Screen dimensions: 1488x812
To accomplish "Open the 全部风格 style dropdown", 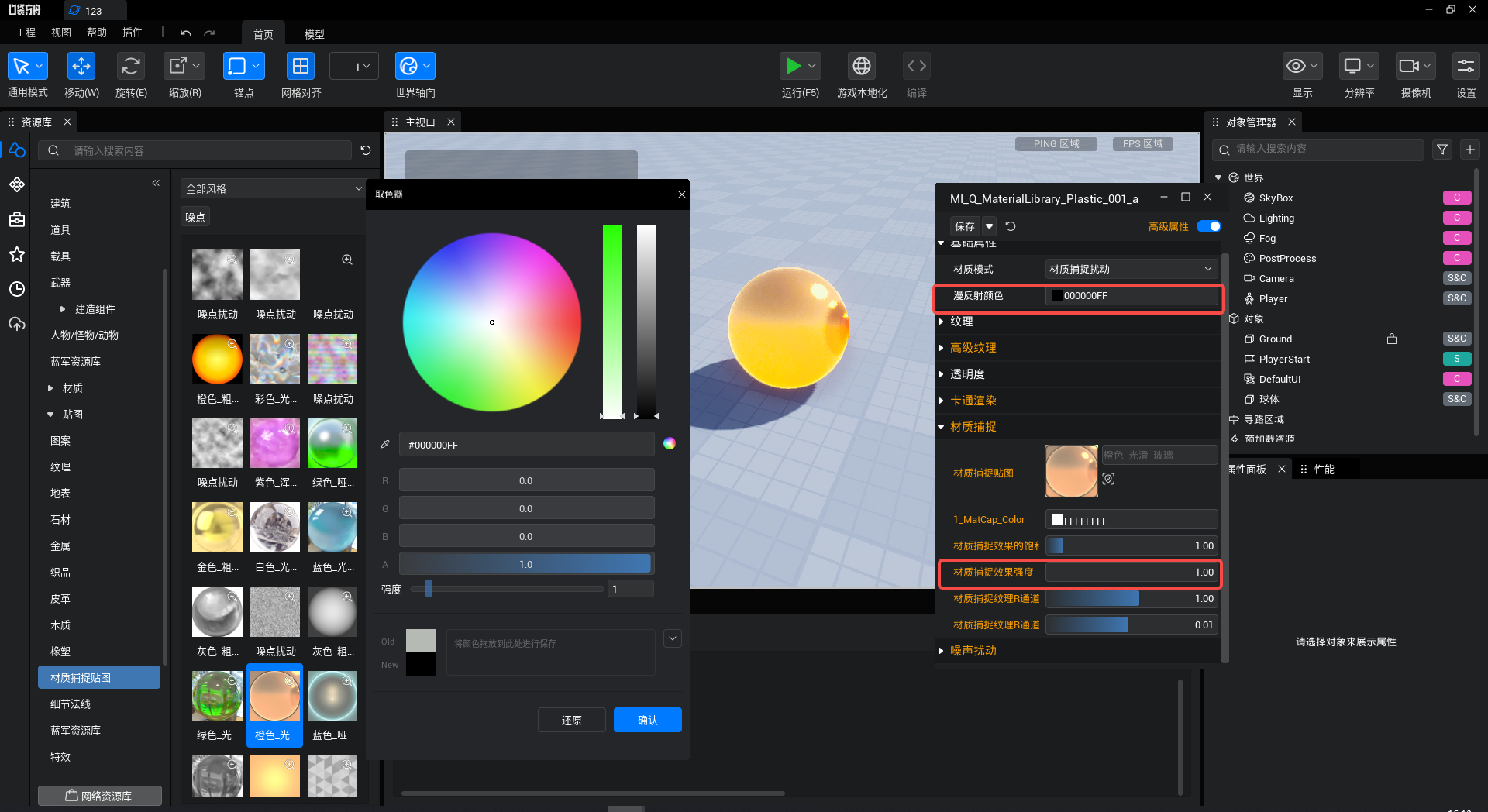I will [273, 188].
